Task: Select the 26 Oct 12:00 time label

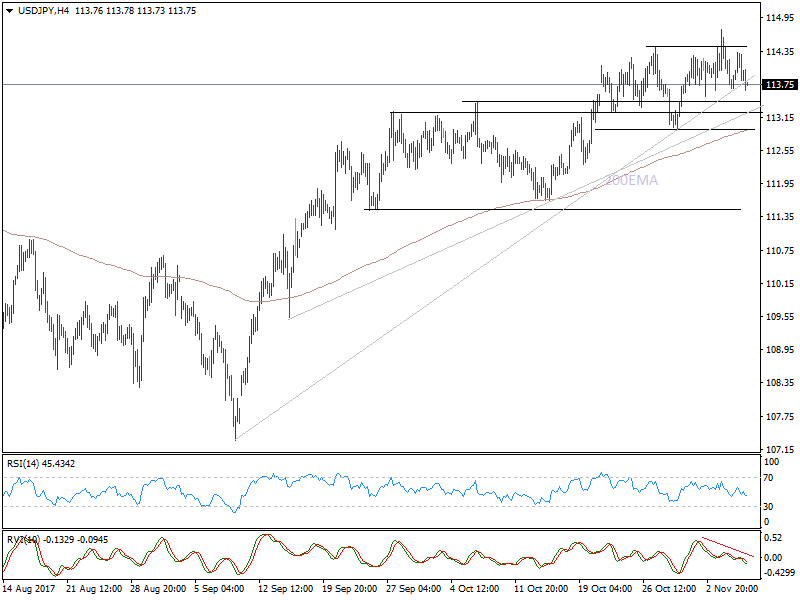Action: pyautogui.click(x=669, y=589)
